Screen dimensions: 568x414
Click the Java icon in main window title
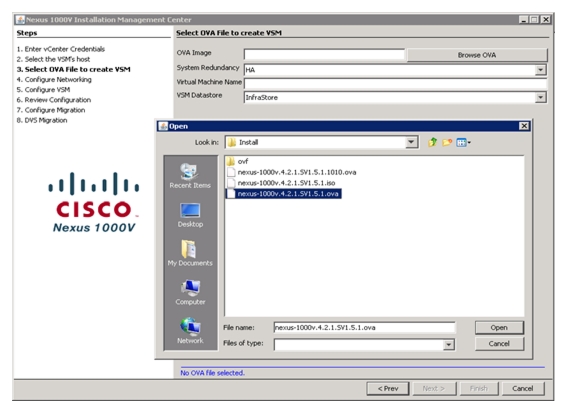point(20,20)
